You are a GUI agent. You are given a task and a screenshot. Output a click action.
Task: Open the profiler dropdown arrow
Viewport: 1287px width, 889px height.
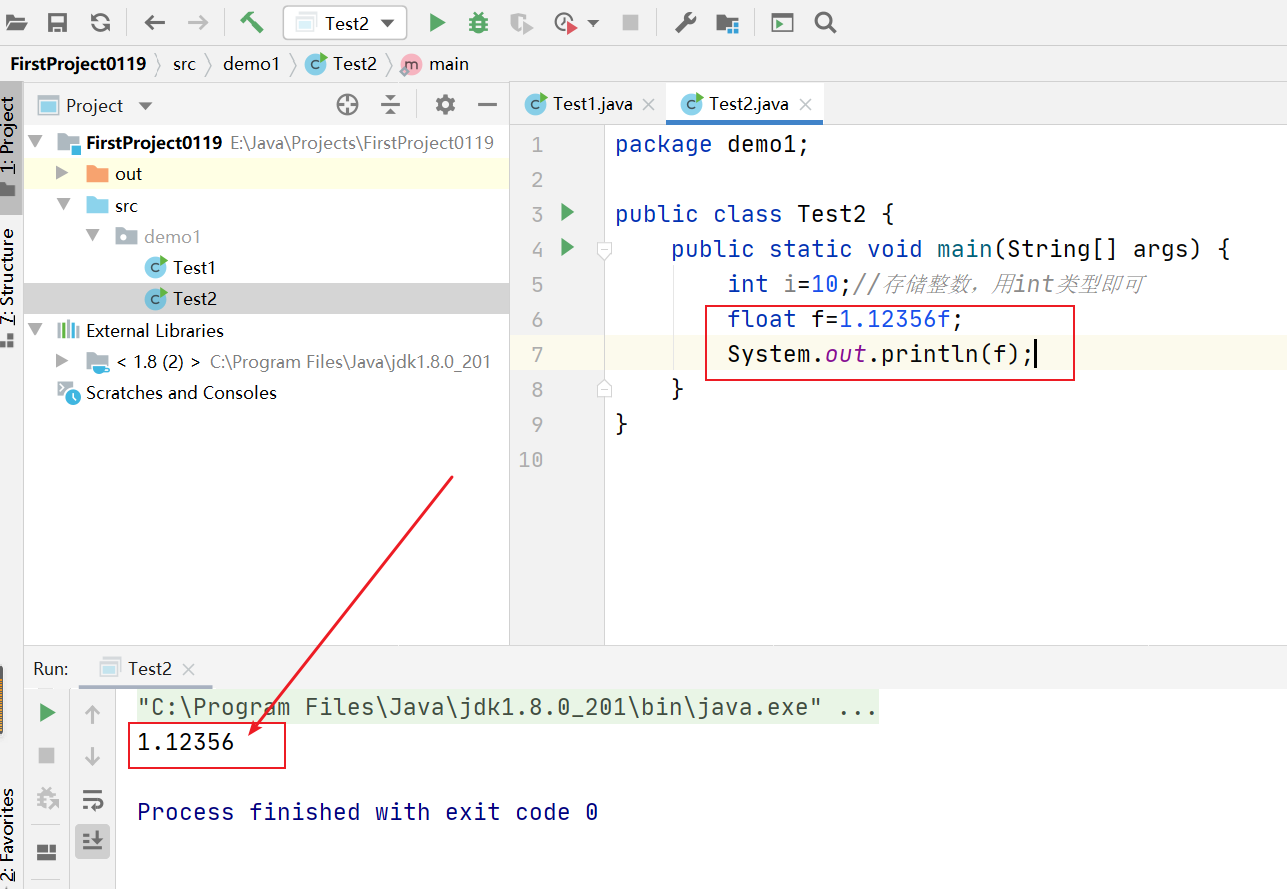coord(593,23)
